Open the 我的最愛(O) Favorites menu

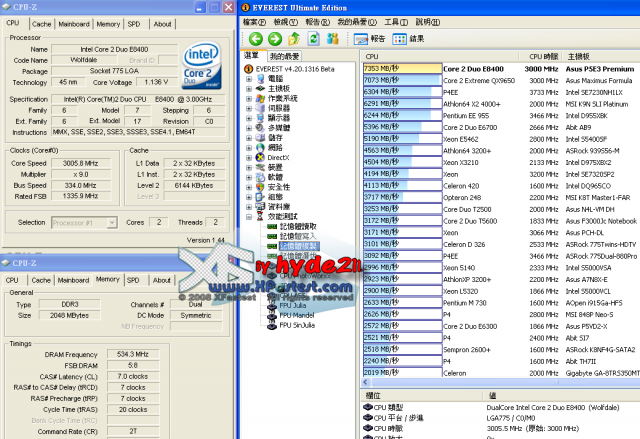pyautogui.click(x=357, y=22)
